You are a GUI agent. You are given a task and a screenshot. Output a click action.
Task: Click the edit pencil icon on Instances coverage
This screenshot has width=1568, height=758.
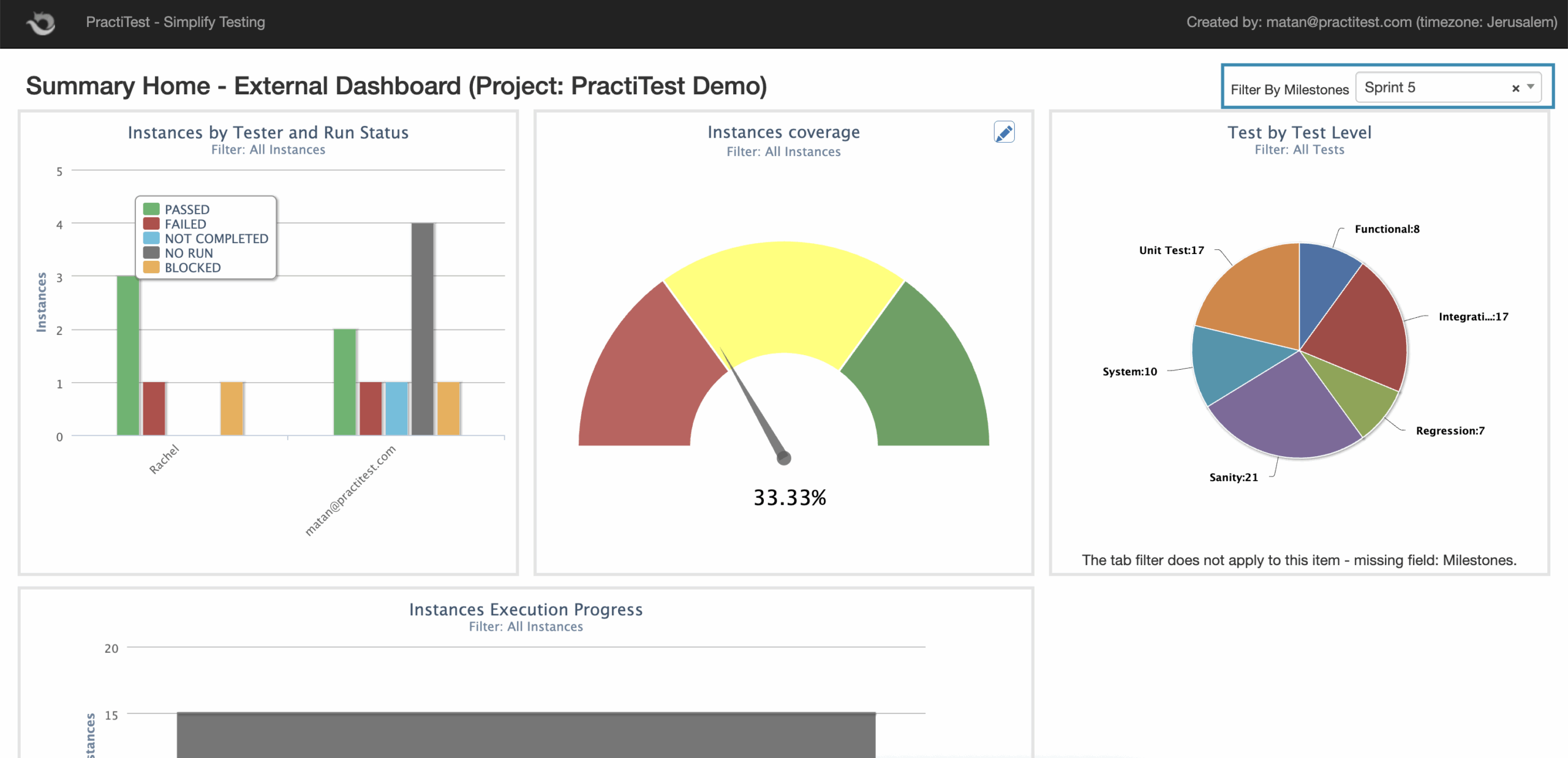coord(1004,132)
